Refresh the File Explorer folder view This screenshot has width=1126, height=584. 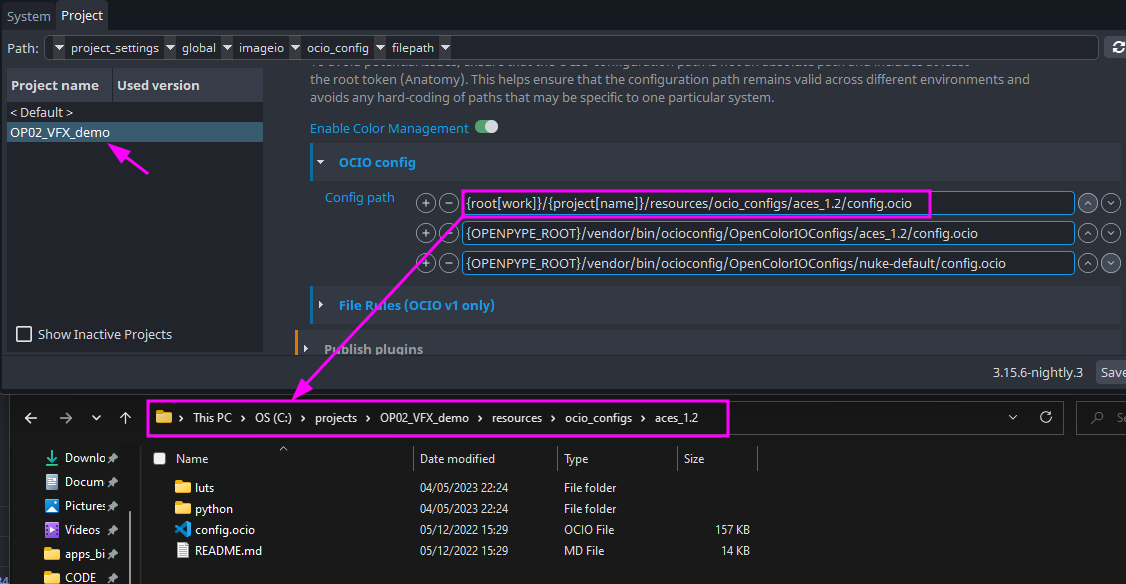1046,418
